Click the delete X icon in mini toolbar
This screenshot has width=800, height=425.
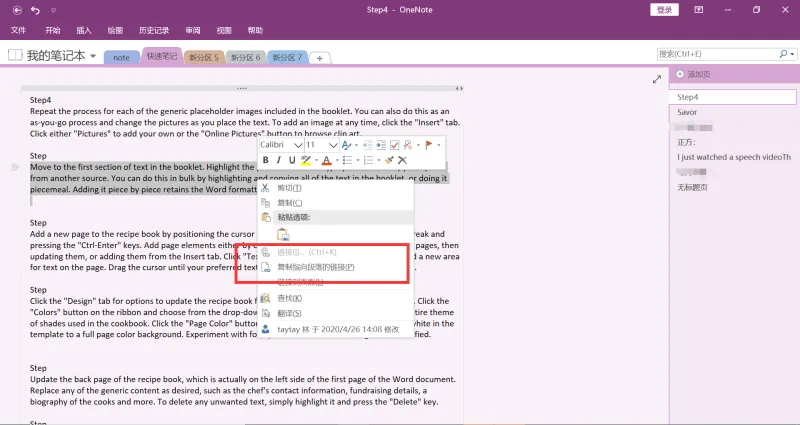click(403, 160)
